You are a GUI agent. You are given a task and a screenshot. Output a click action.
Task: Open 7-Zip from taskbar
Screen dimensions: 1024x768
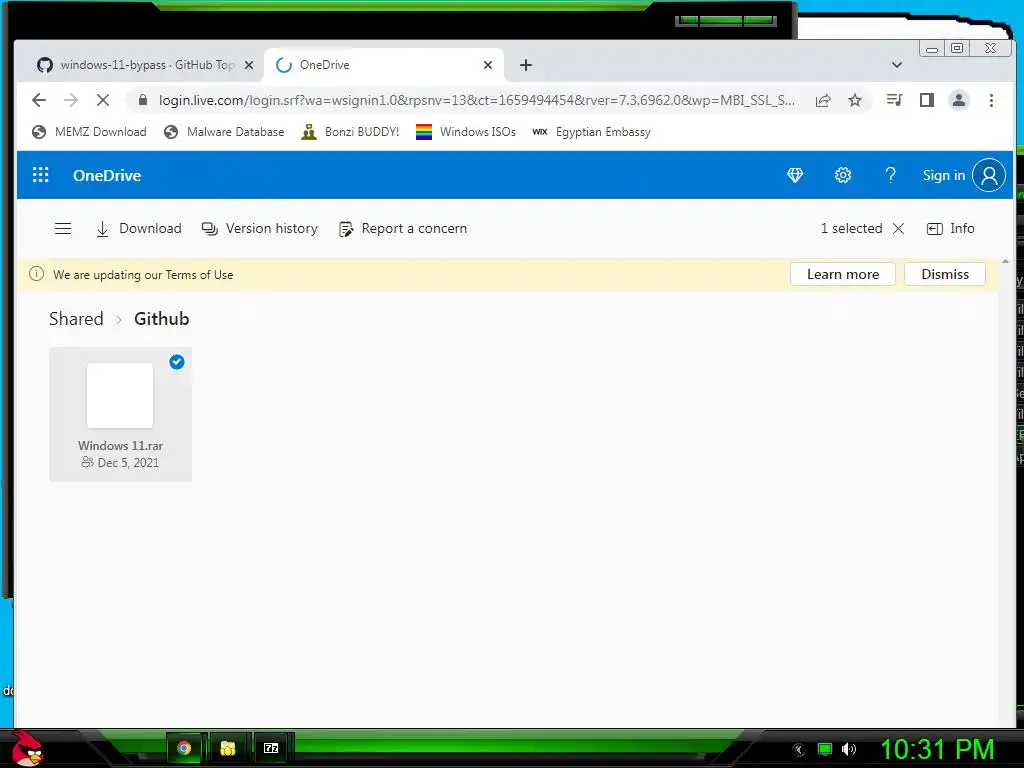(x=271, y=748)
